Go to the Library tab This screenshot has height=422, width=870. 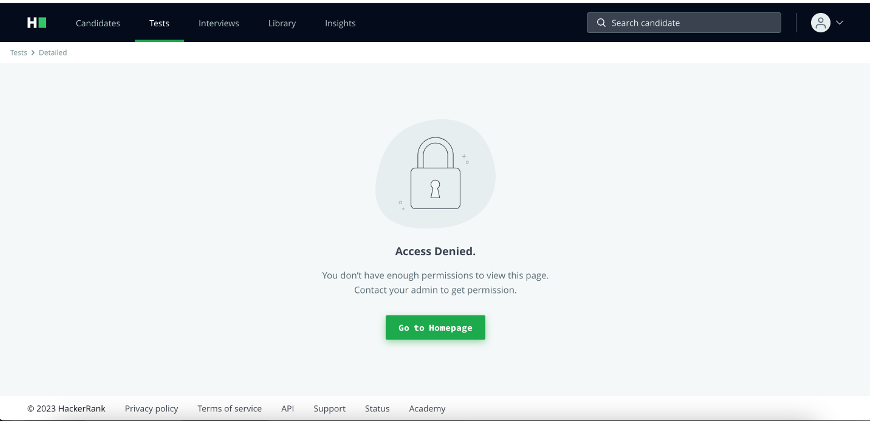282,23
